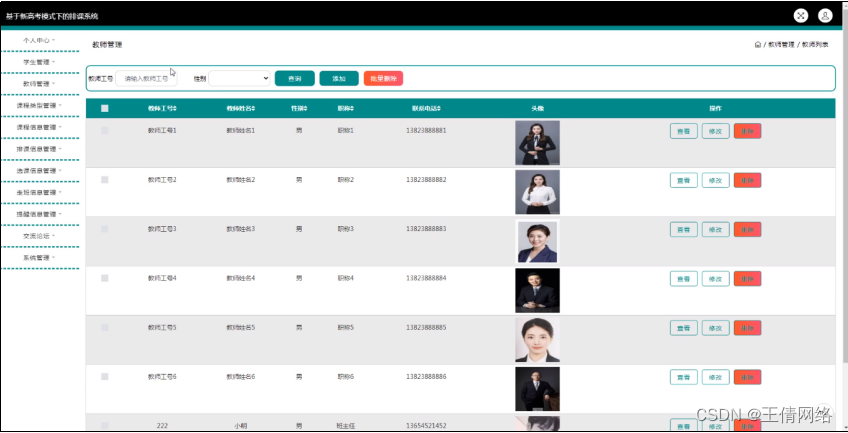View details for 教师工号1 row

pyautogui.click(x=684, y=131)
